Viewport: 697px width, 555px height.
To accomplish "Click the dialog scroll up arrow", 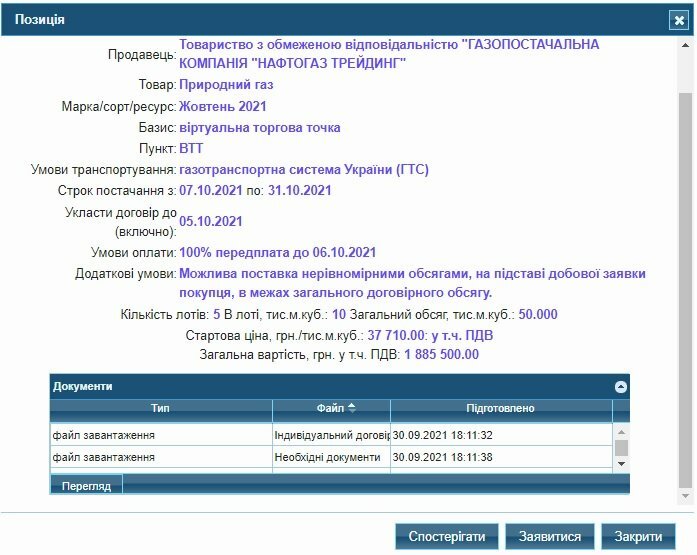I will (685, 45).
